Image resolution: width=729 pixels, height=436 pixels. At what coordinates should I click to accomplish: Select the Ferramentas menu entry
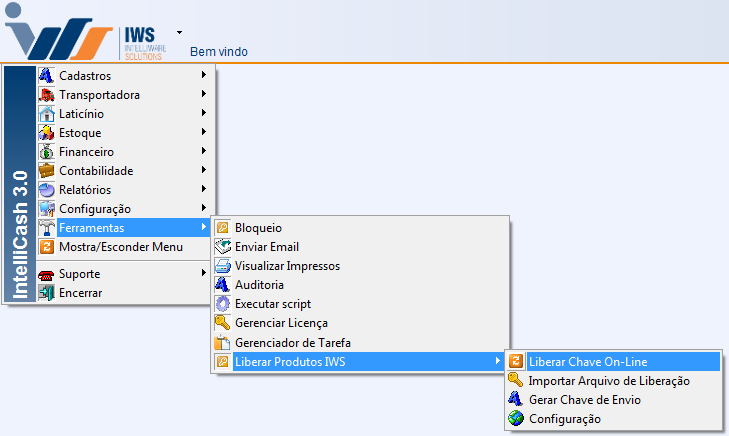[124, 228]
